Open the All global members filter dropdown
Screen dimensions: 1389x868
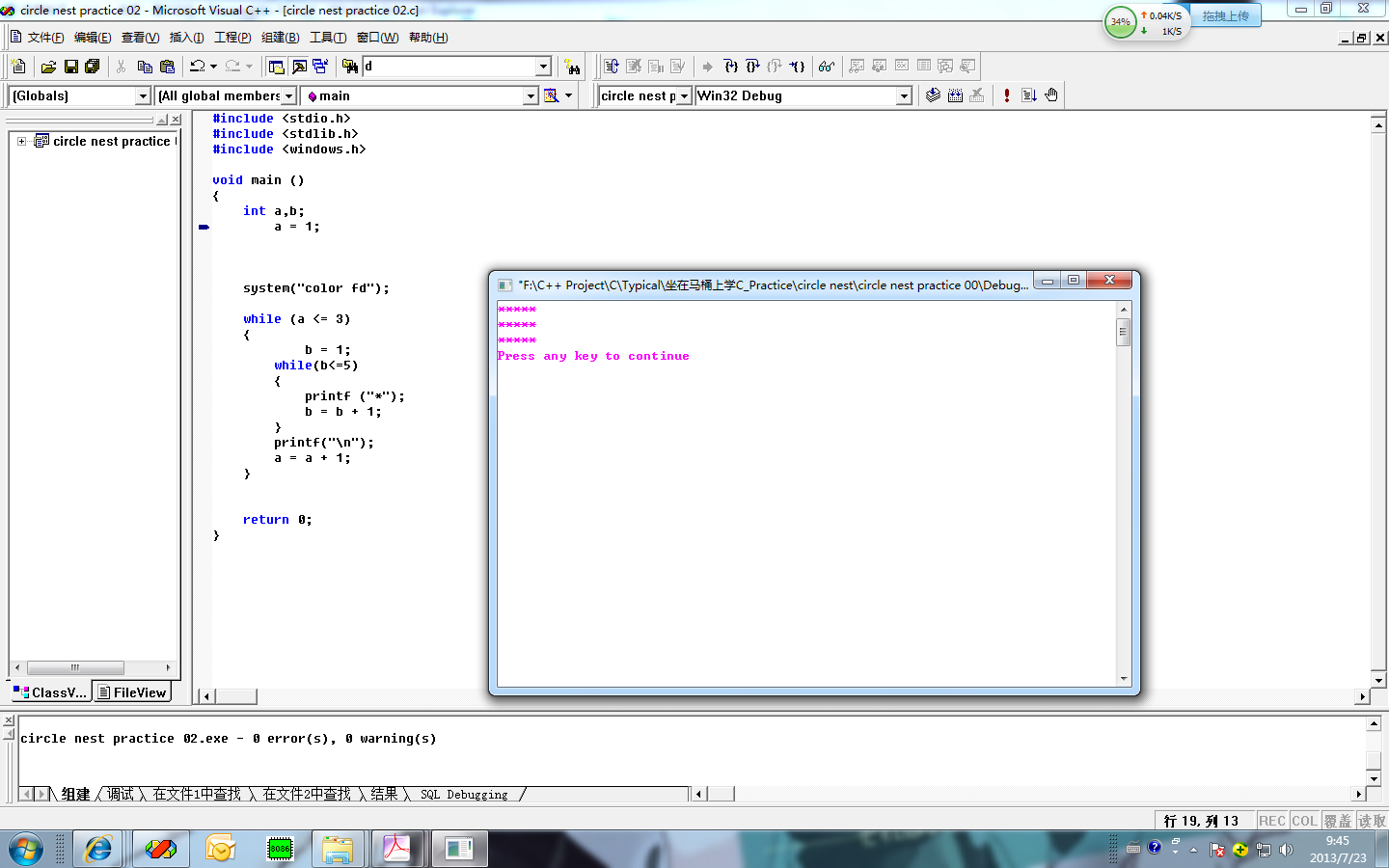[288, 96]
